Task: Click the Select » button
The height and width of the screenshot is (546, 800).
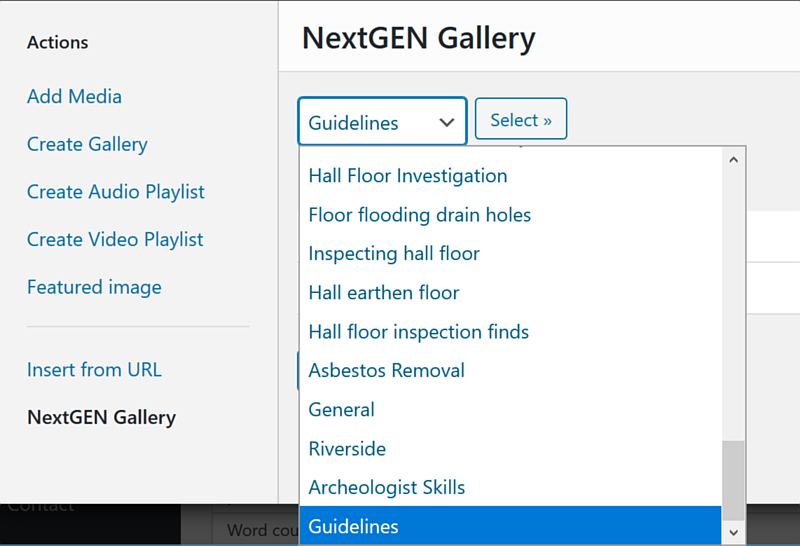Action: click(520, 119)
